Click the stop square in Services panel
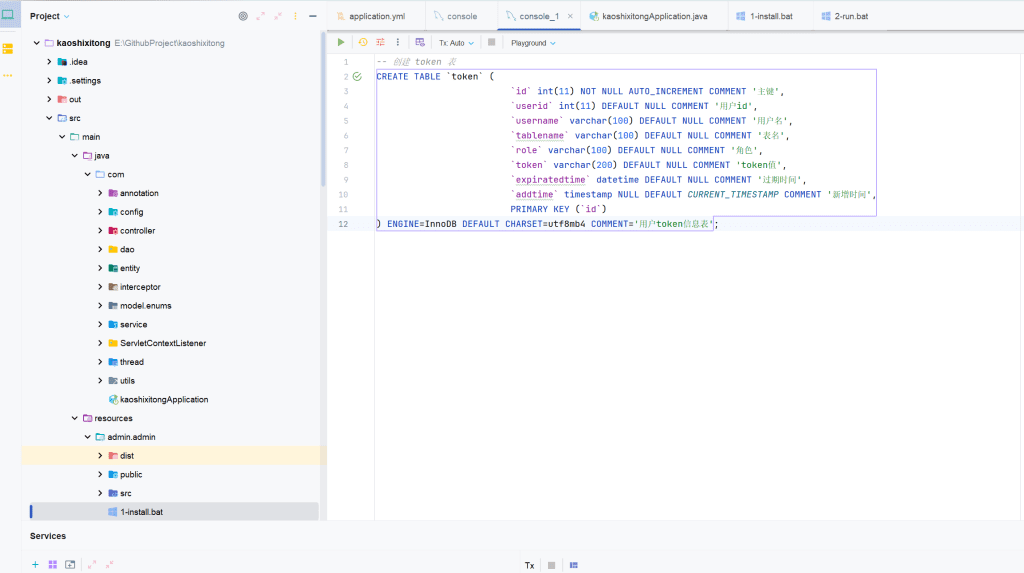This screenshot has width=1024, height=573. point(552,565)
